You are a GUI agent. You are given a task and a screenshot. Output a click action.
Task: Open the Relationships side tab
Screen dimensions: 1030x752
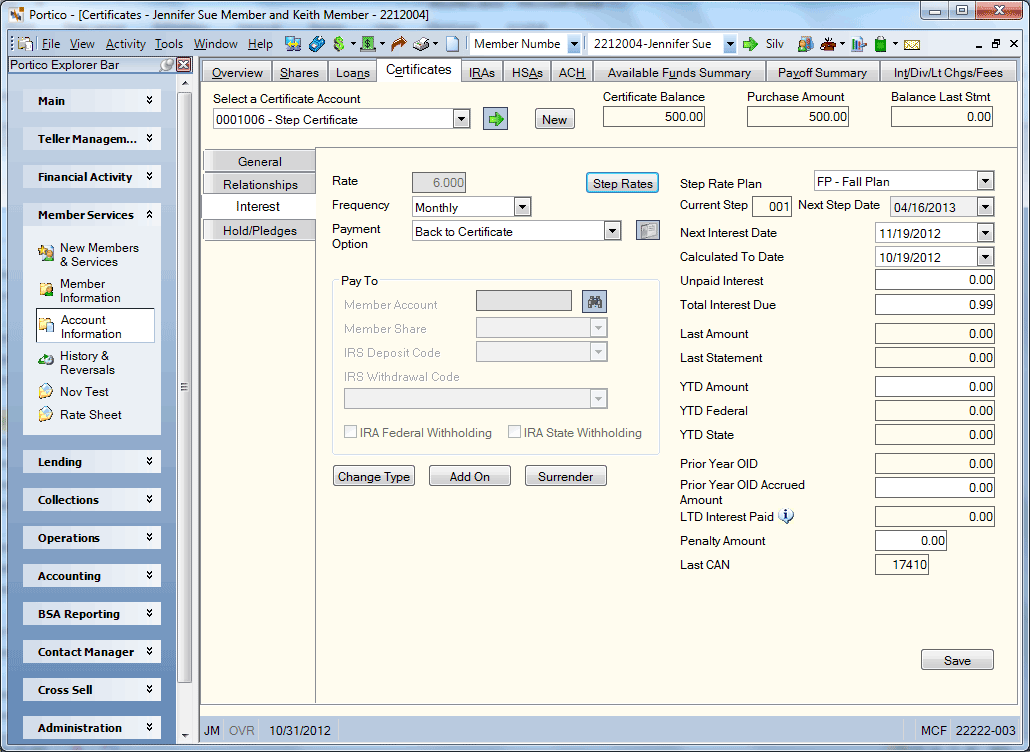tap(259, 185)
